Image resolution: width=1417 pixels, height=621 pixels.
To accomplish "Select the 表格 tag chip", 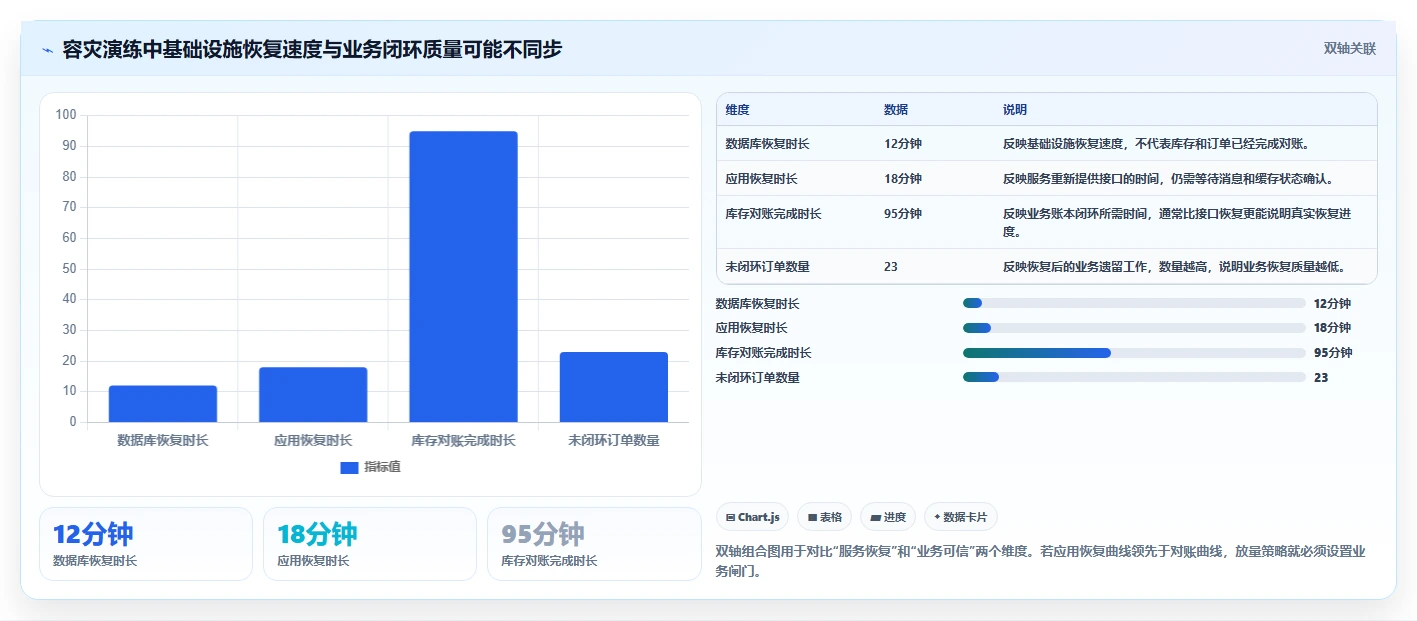I will pyautogui.click(x=824, y=517).
